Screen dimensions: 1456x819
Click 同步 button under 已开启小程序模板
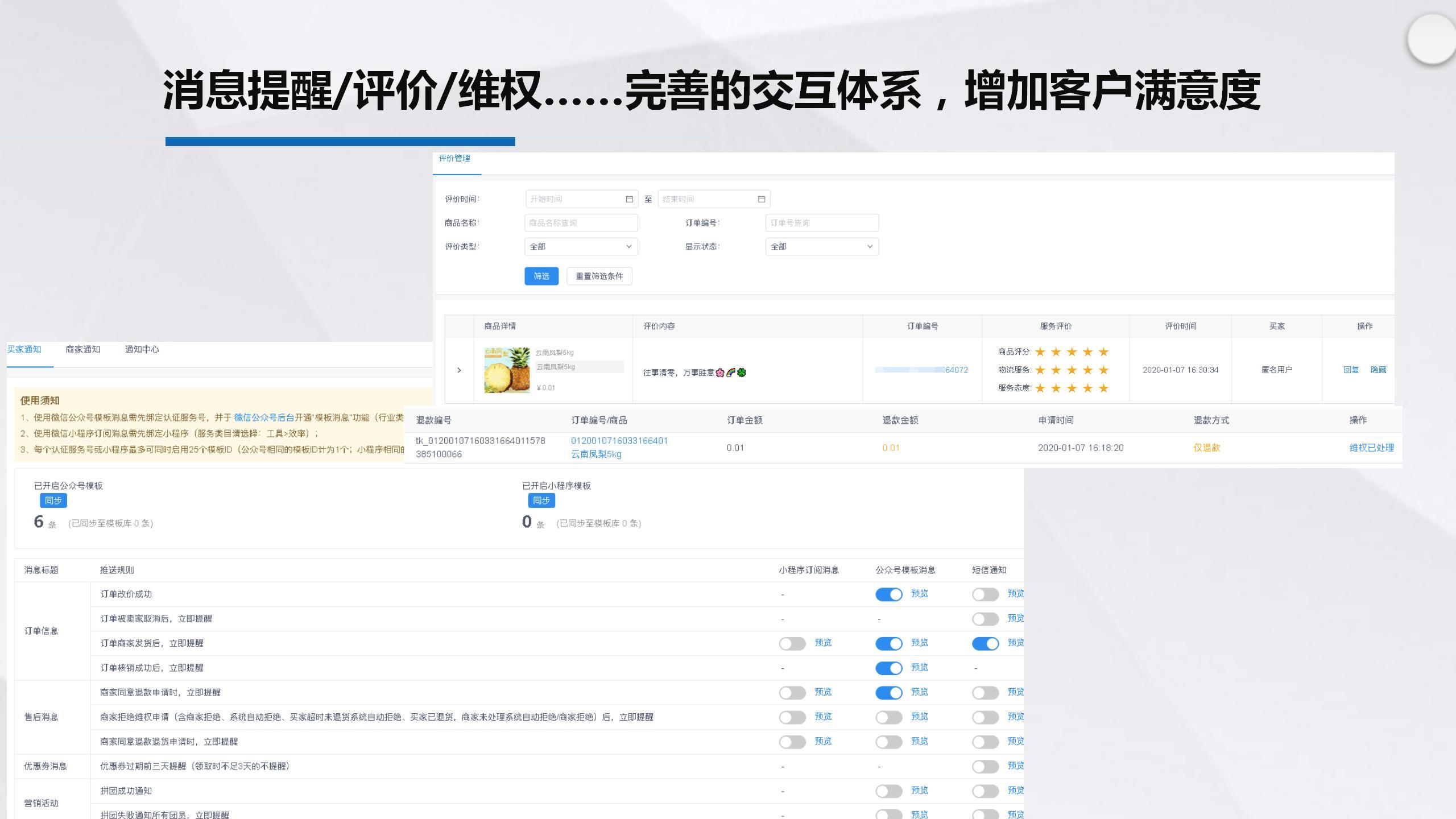click(541, 500)
